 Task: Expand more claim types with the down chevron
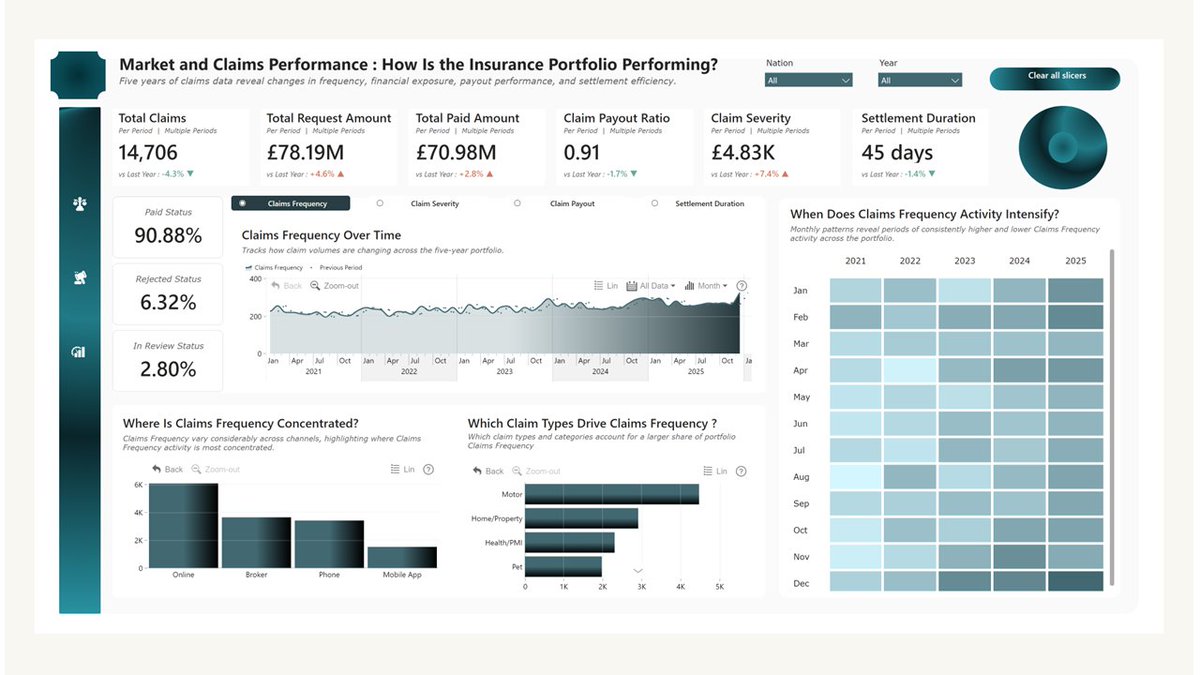pyautogui.click(x=639, y=571)
